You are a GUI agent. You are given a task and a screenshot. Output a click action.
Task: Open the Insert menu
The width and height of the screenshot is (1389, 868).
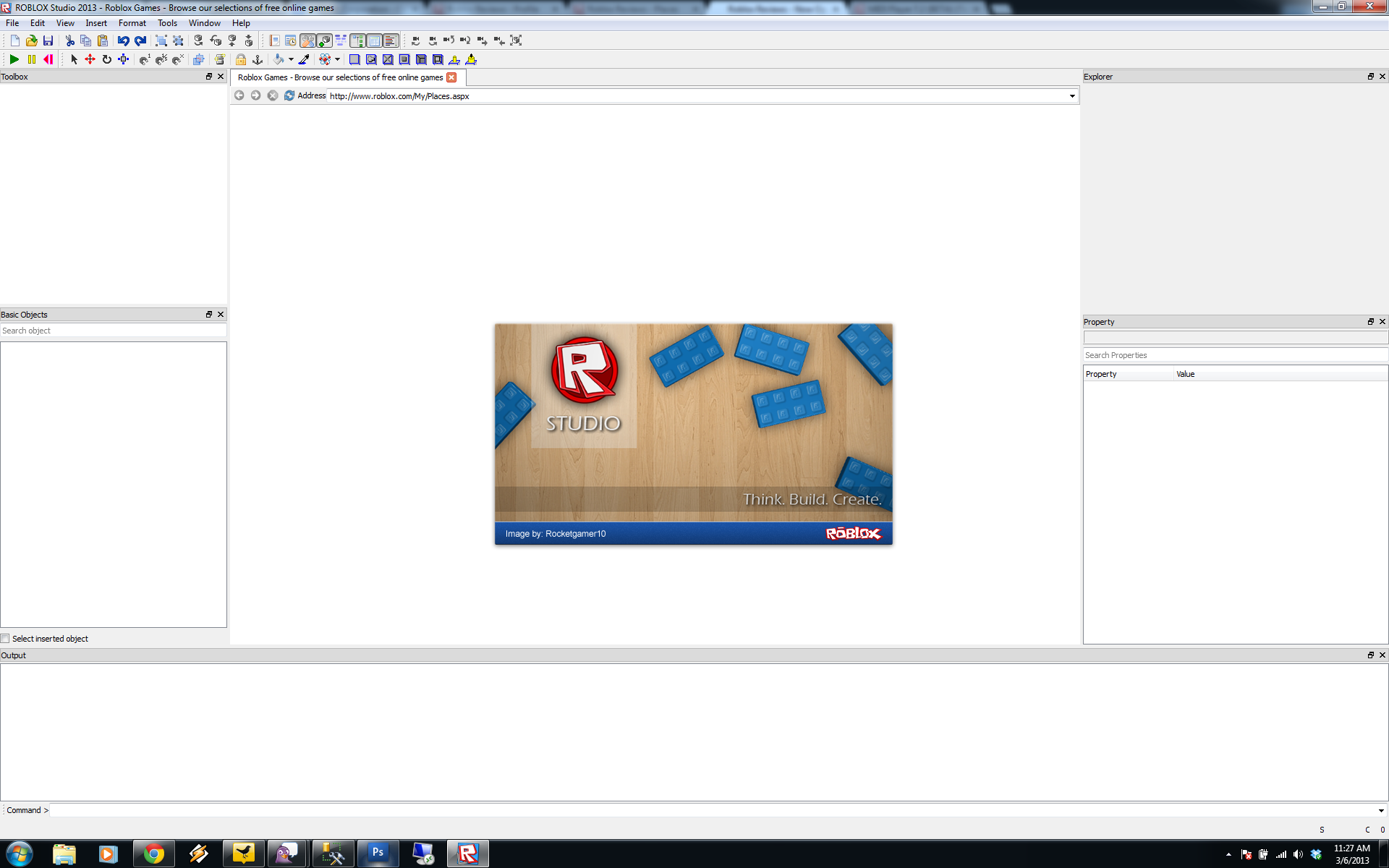pos(95,23)
